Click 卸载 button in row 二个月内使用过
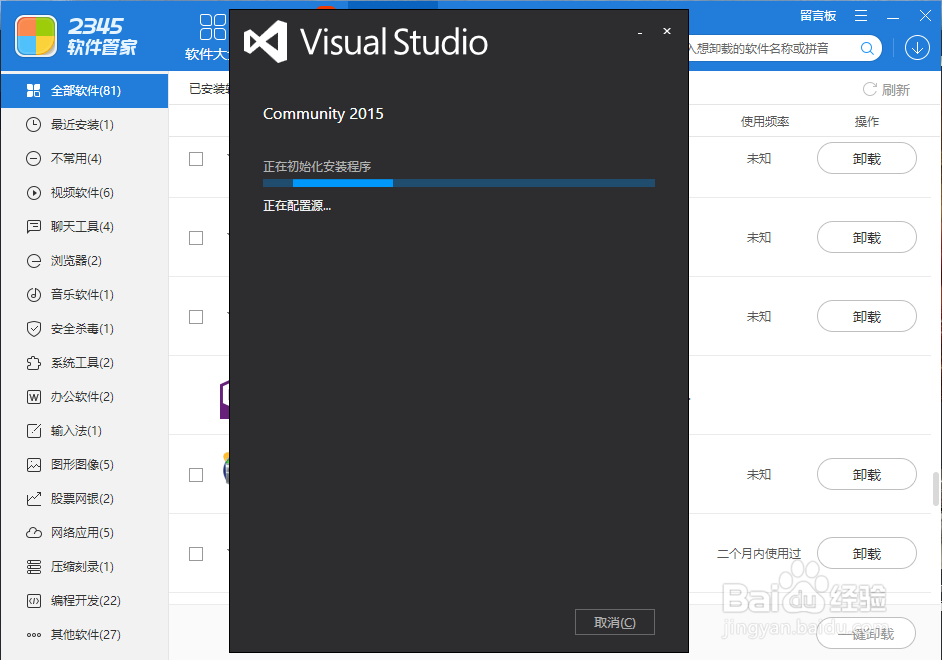This screenshot has width=942, height=660. click(866, 554)
